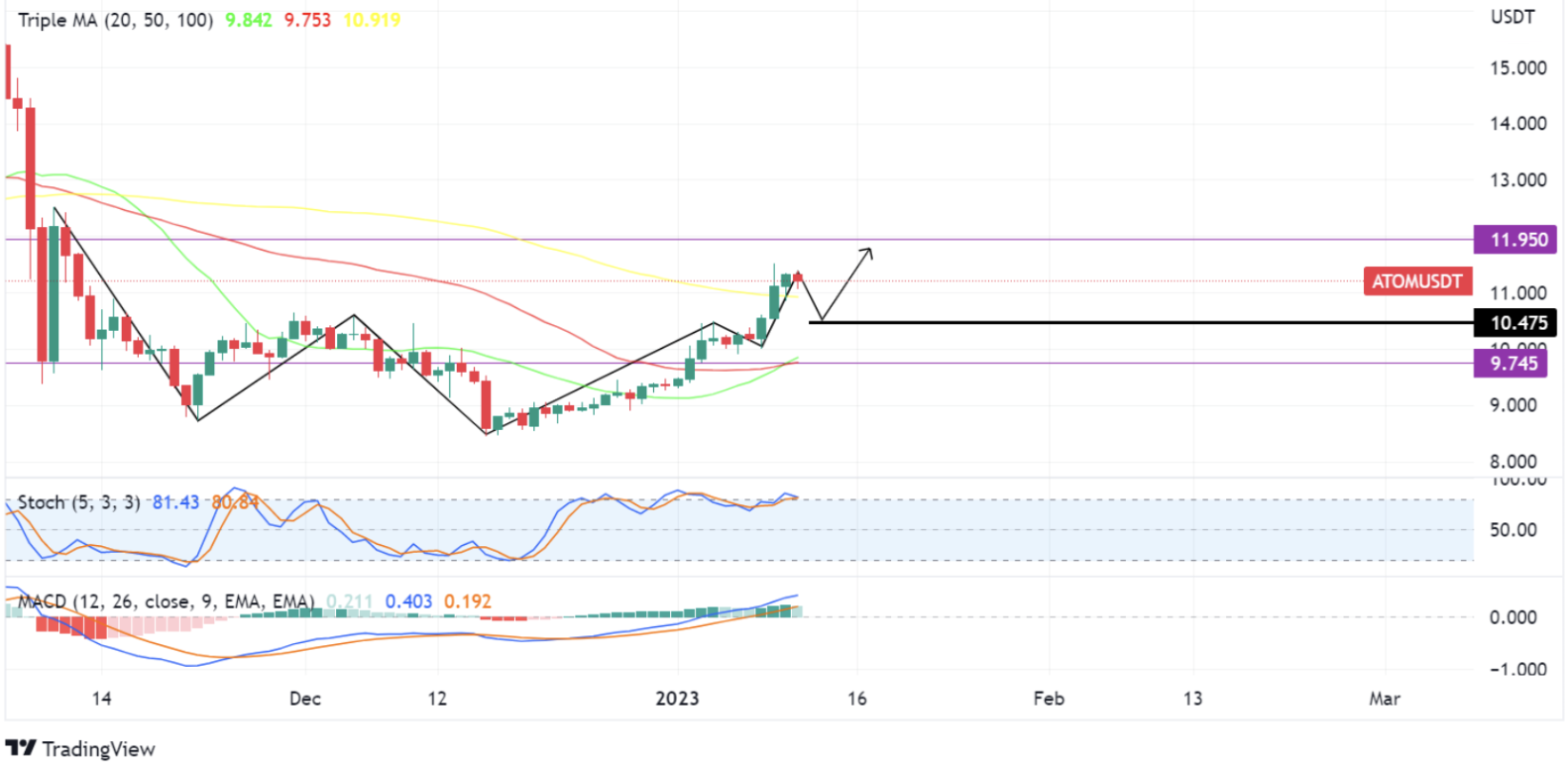Click the 15.000 price axis label
The height and width of the screenshot is (765, 1568).
tap(1518, 68)
